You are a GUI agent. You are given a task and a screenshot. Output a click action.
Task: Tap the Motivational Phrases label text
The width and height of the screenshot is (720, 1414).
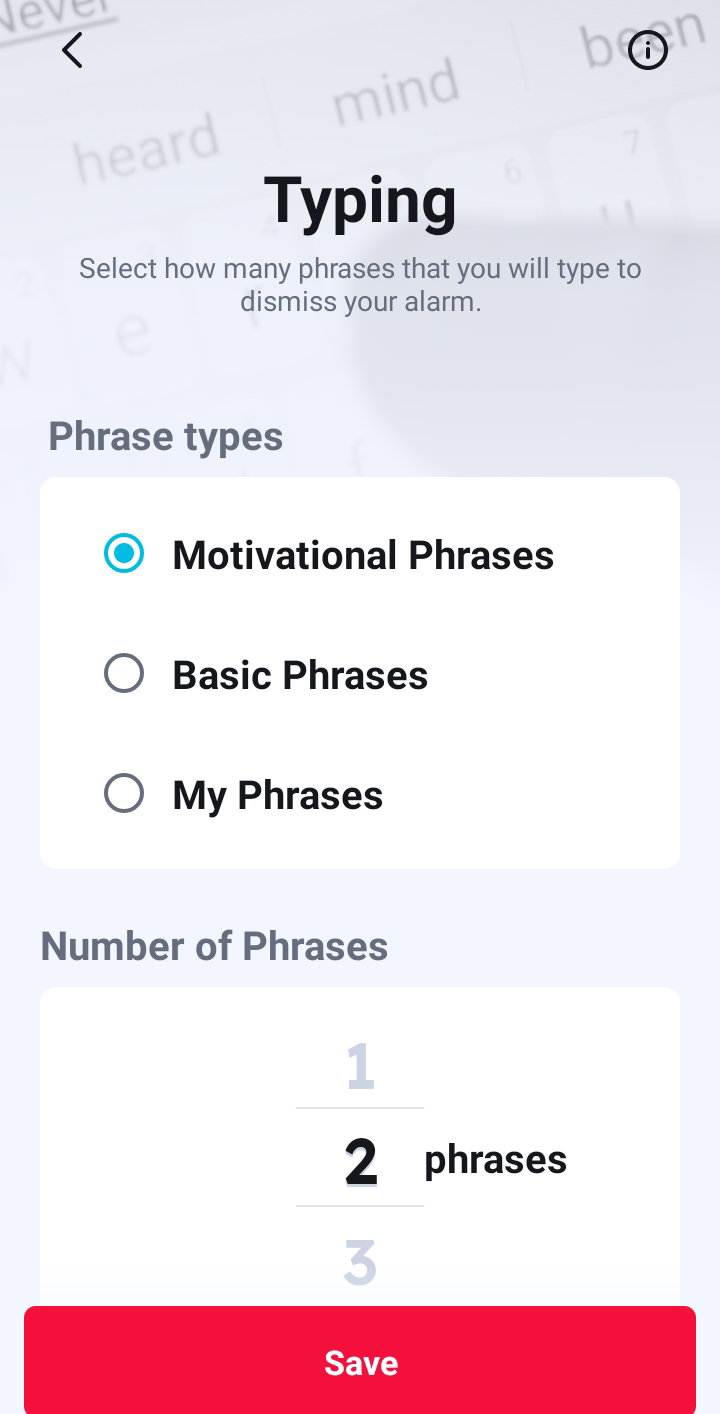click(x=363, y=555)
